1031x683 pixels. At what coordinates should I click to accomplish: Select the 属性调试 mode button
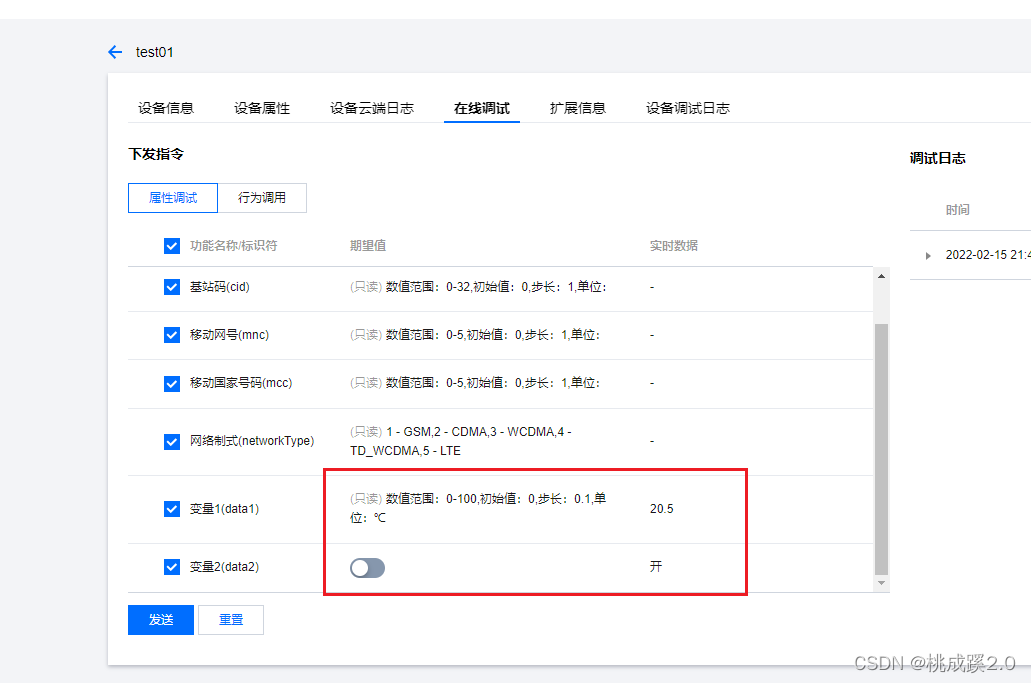[x=172, y=197]
